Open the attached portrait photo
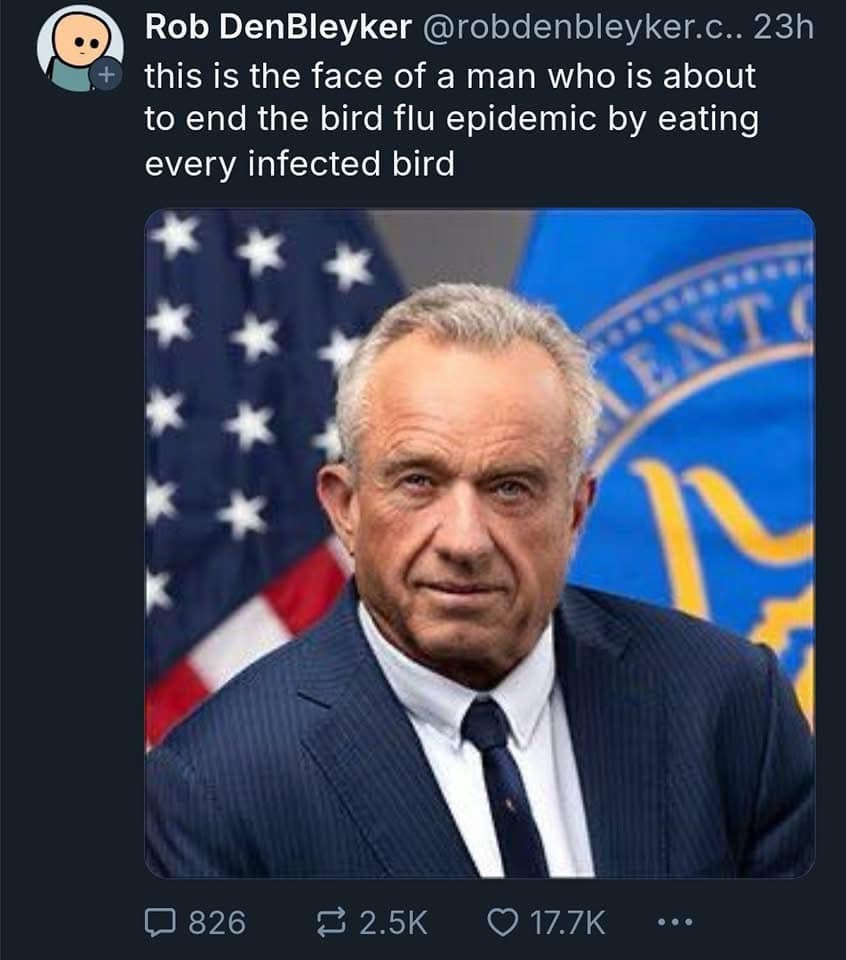 [480, 543]
